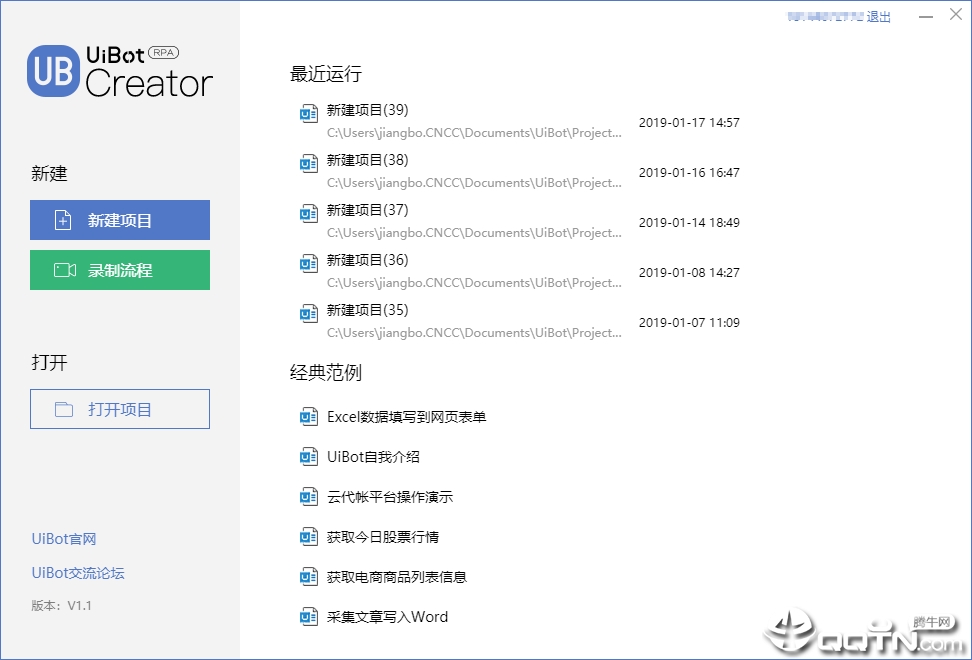Image resolution: width=972 pixels, height=660 pixels.
Task: Close the UiBot Creator window
Action: [956, 14]
